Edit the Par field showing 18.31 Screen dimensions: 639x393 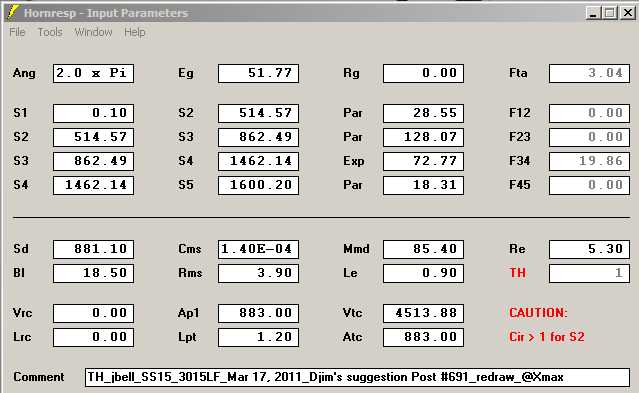[x=423, y=185]
